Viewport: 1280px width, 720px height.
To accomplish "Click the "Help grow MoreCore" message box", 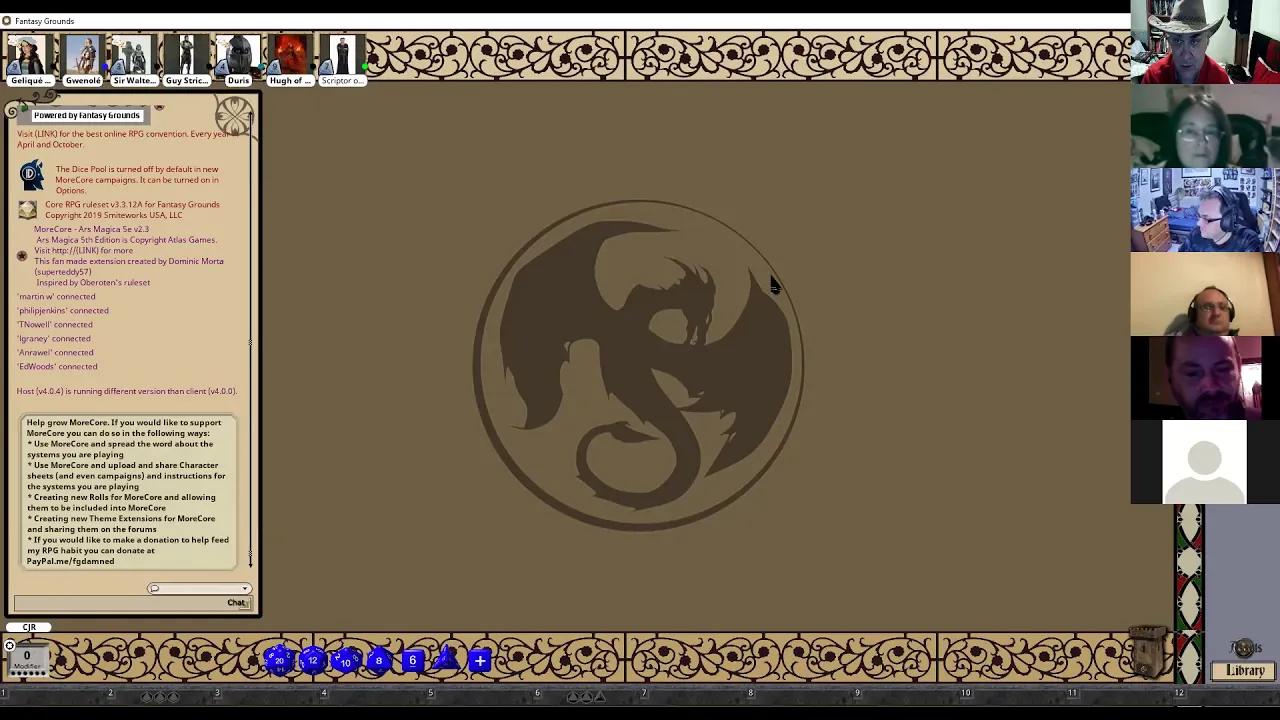I will (128, 492).
